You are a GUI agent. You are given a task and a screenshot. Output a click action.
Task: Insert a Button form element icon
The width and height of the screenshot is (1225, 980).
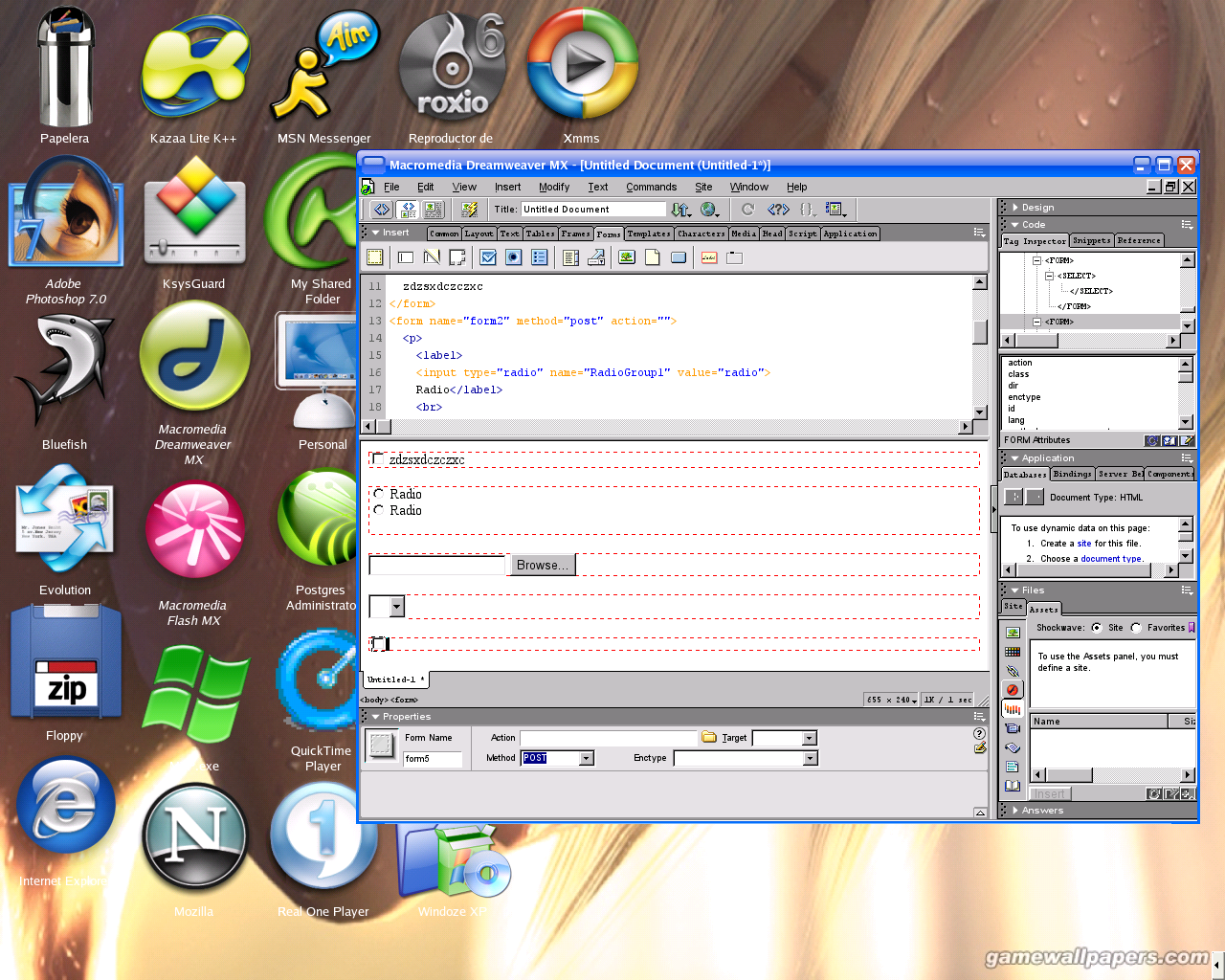tap(679, 256)
